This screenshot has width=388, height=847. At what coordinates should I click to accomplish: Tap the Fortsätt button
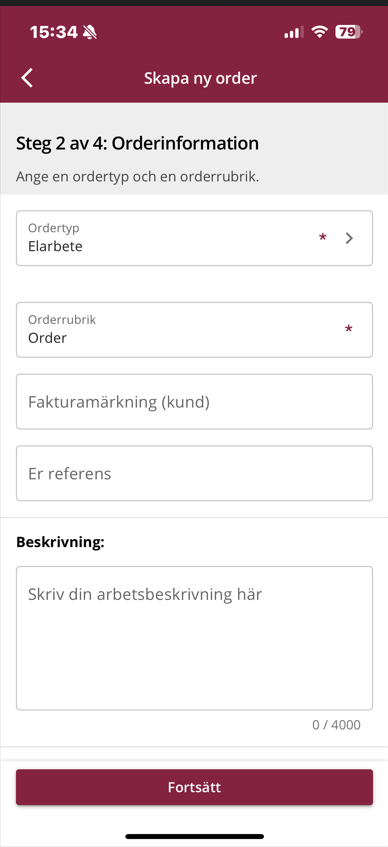195,788
